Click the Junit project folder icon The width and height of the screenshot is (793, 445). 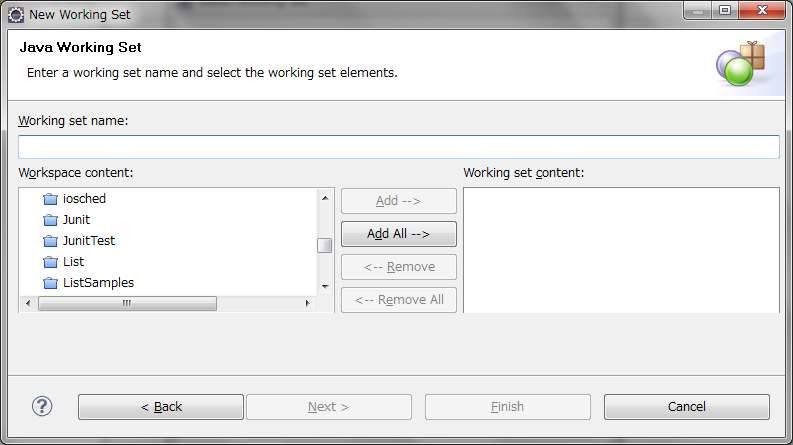[50, 220]
